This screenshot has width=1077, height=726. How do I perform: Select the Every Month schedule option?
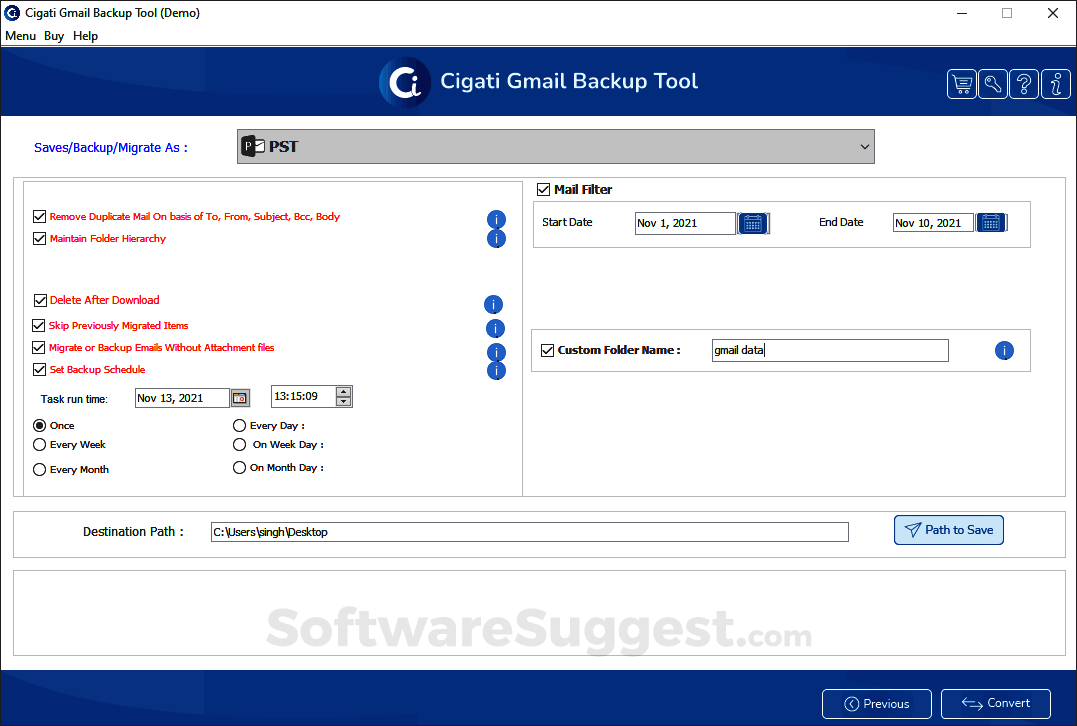coord(39,469)
